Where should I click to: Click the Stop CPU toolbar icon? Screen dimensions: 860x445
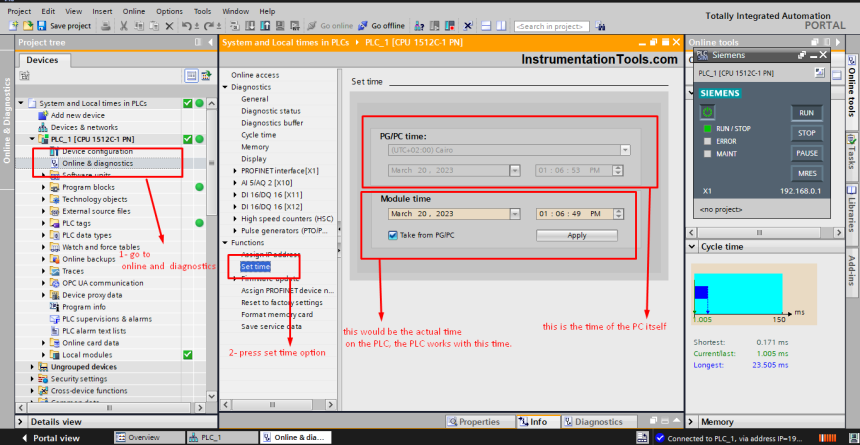click(x=450, y=26)
